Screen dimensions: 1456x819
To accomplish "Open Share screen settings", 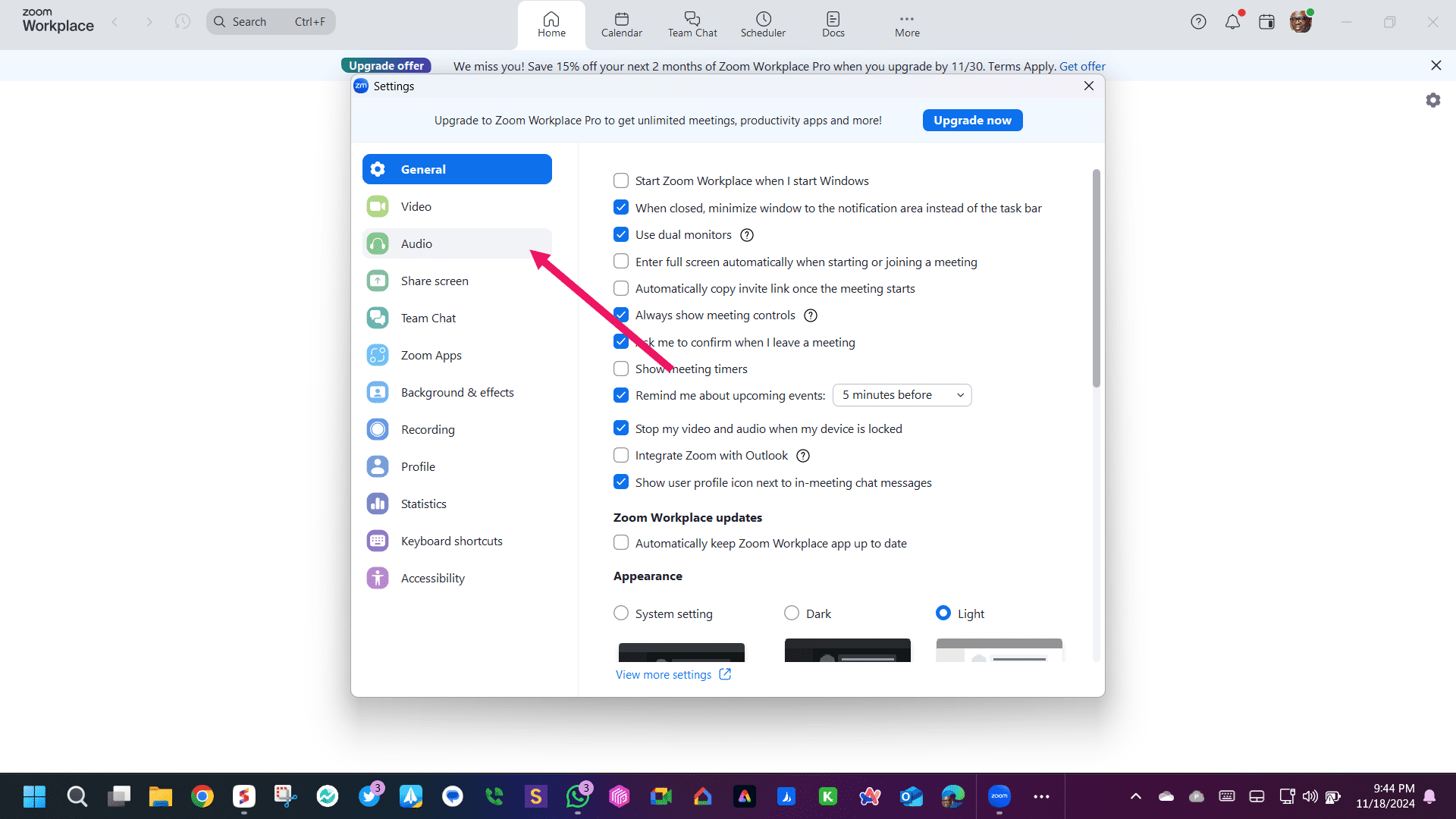I will click(457, 281).
